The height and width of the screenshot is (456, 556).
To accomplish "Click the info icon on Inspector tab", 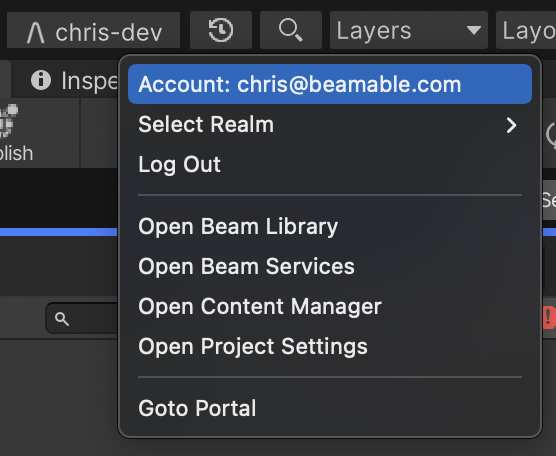I will (x=41, y=80).
